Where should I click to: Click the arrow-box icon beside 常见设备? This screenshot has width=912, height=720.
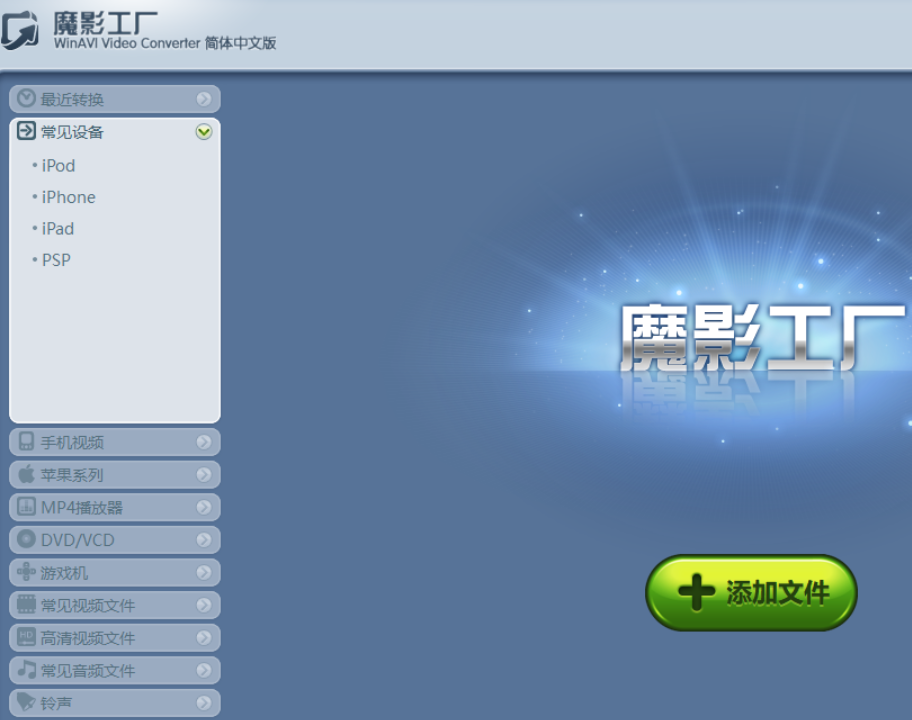26,131
